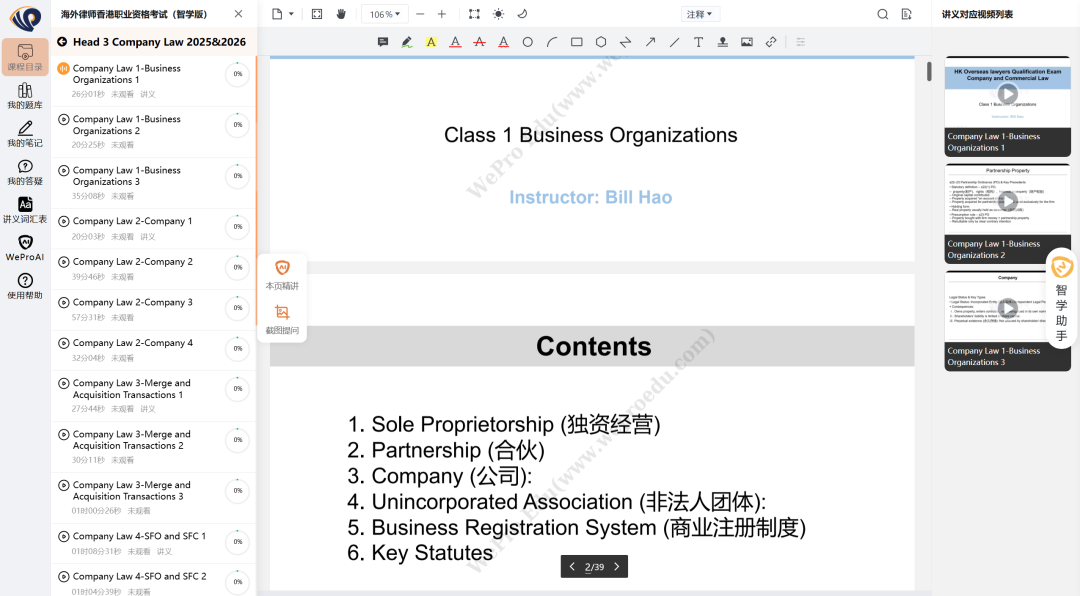
Task: Go to next page arrow
Action: click(x=617, y=567)
